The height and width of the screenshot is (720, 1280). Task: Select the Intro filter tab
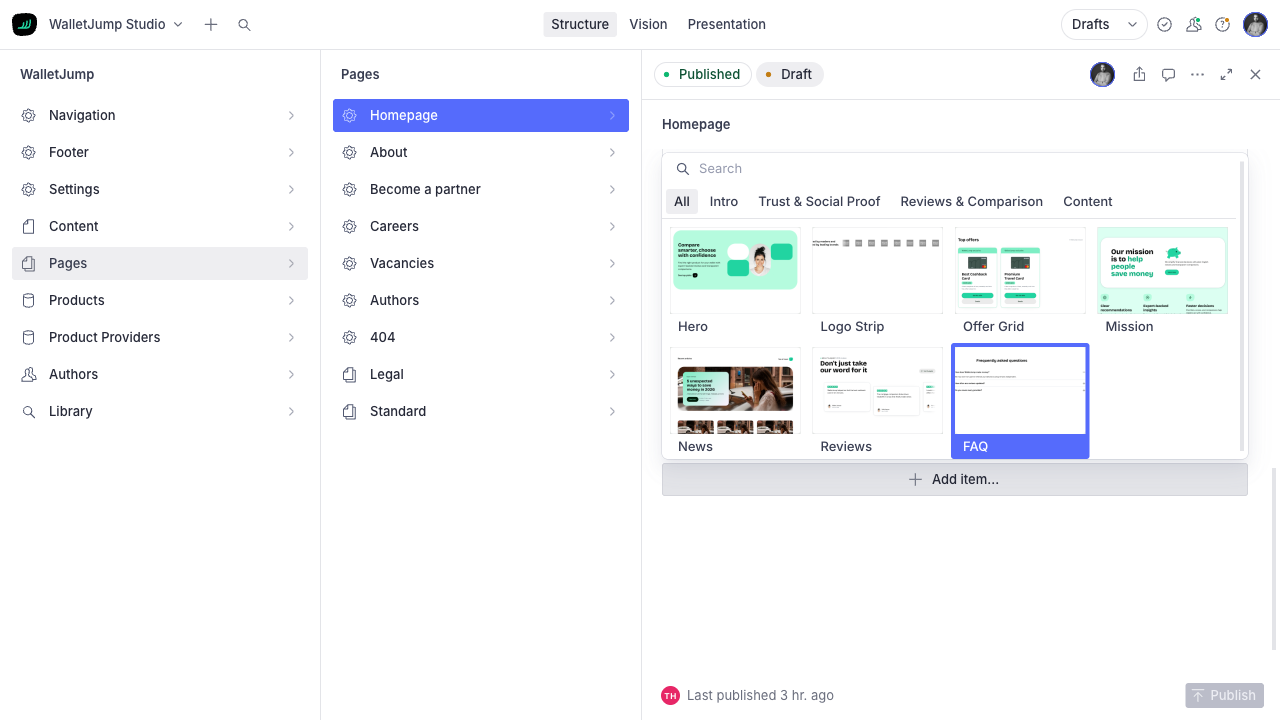724,201
